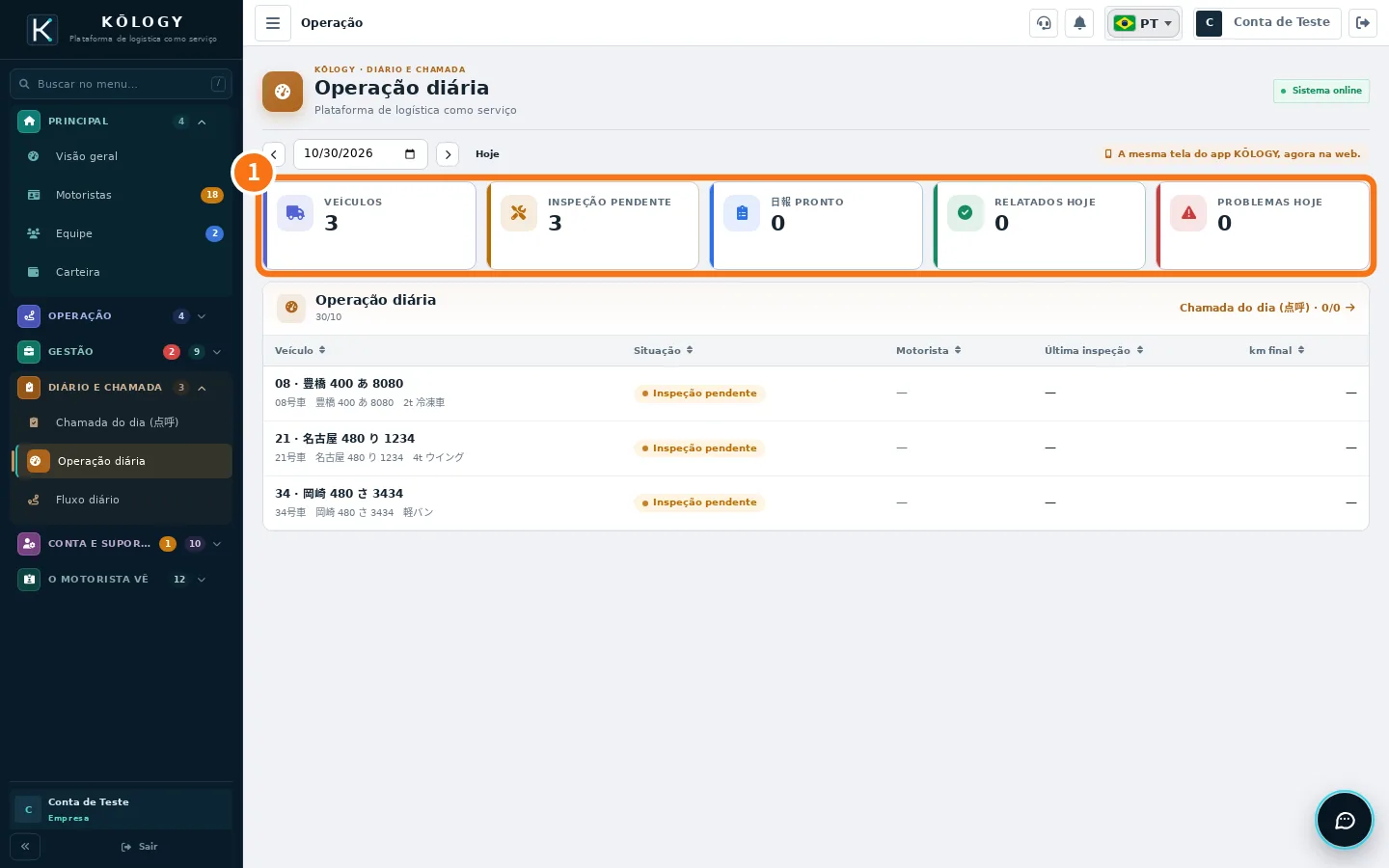Image resolution: width=1389 pixels, height=868 pixels.
Task: Open the support headset icon
Action: point(1044,23)
